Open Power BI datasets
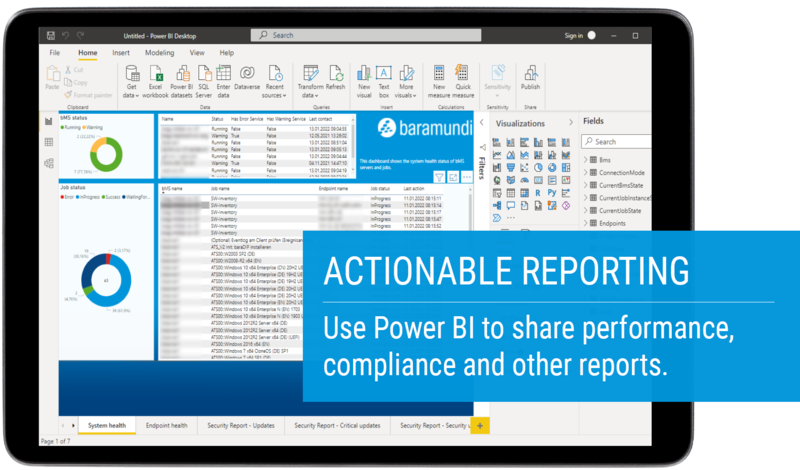 (182, 82)
